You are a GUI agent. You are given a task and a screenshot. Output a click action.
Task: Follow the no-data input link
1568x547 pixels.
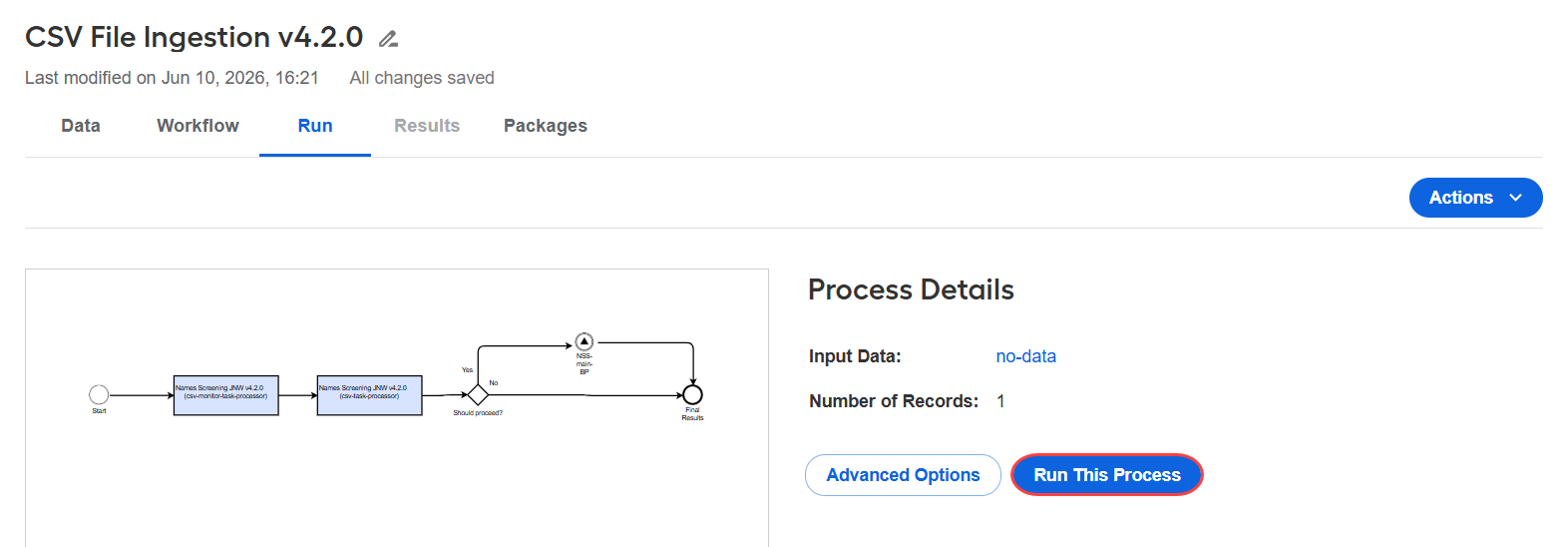pyautogui.click(x=1025, y=356)
